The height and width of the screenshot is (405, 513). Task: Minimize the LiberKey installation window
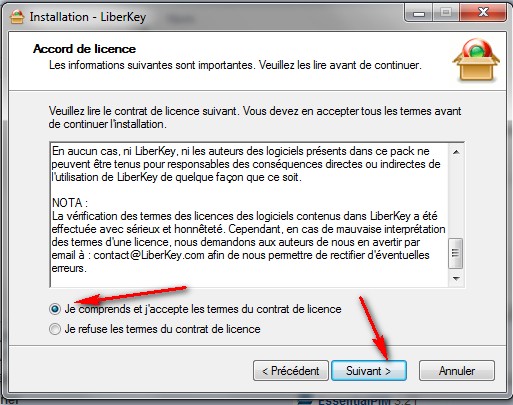[419, 14]
